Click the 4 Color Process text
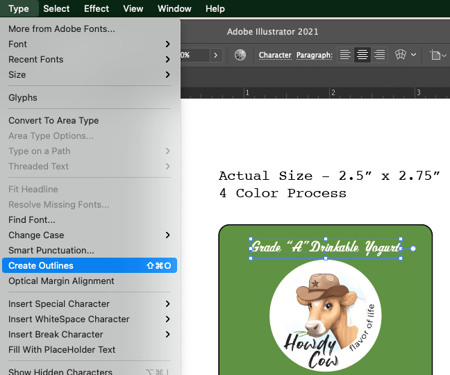 283,193
